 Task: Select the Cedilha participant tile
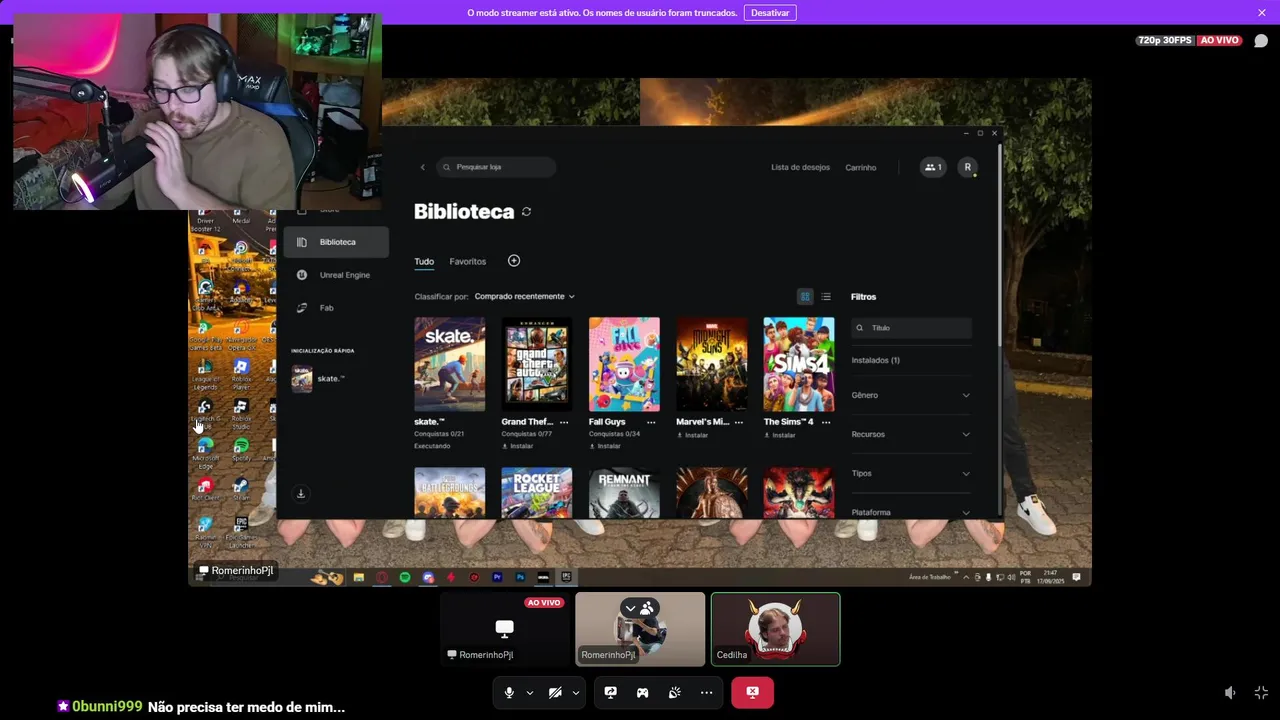775,629
